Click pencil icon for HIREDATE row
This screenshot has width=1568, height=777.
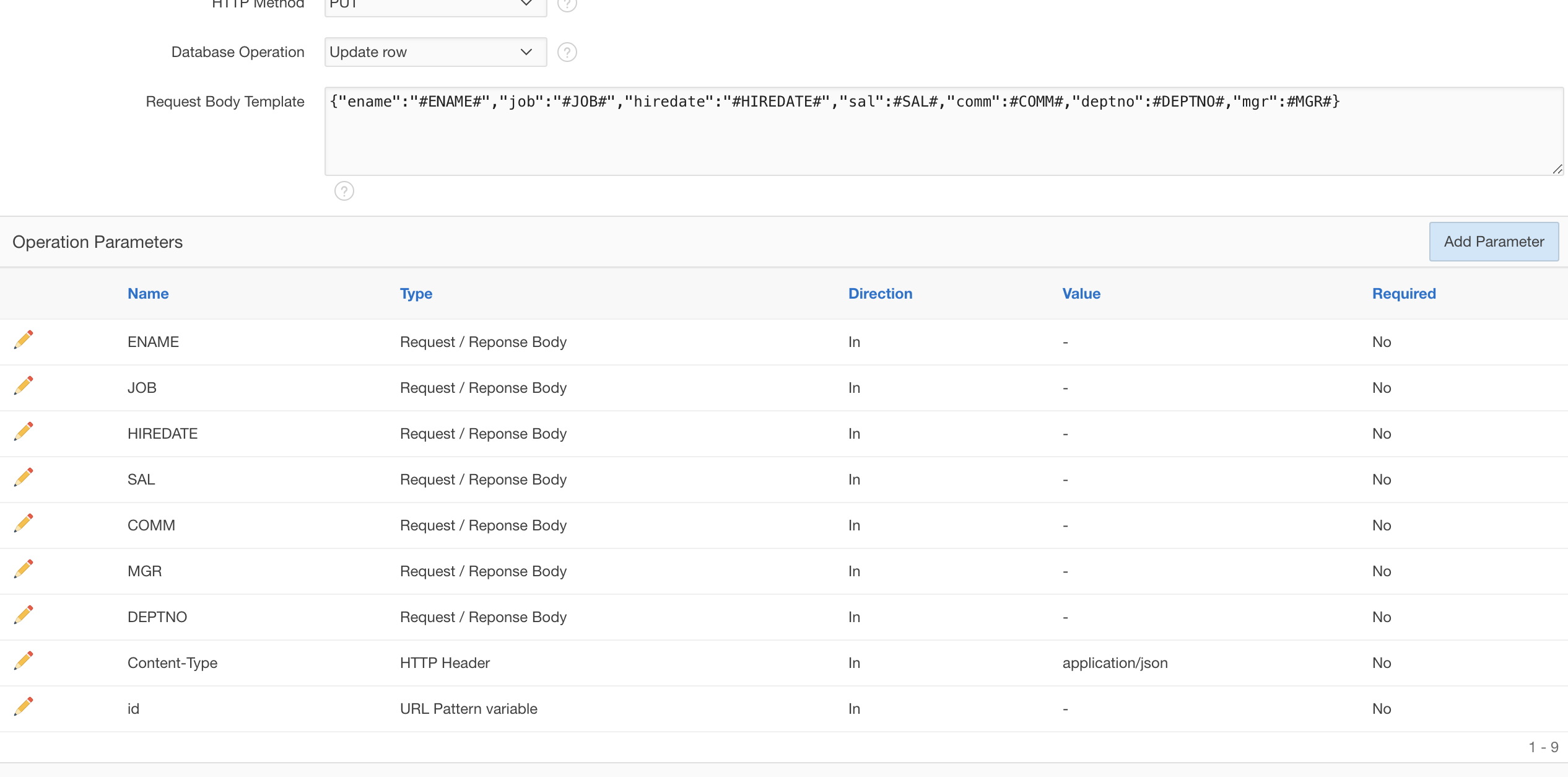24,432
